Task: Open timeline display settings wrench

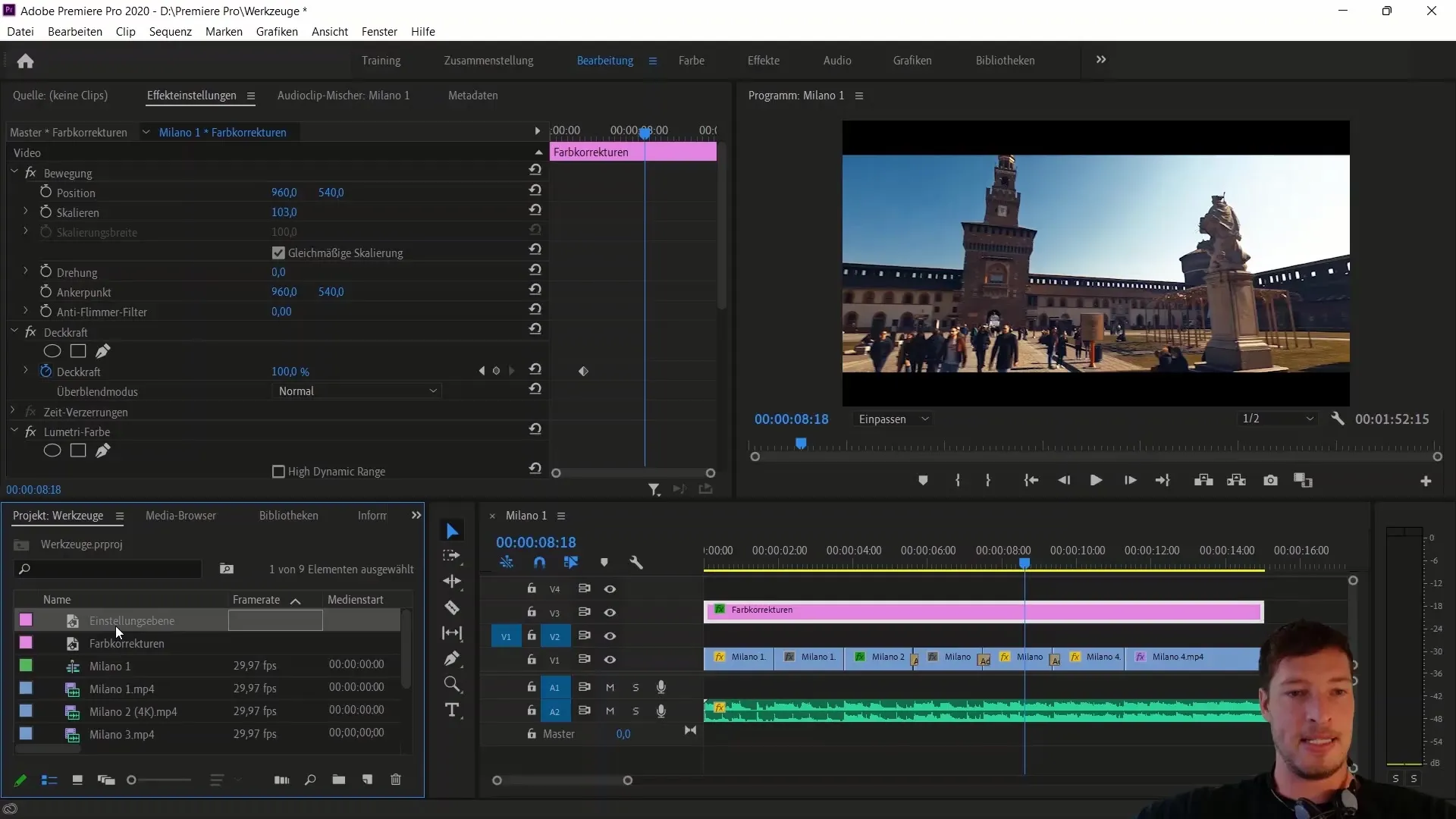Action: click(x=636, y=563)
